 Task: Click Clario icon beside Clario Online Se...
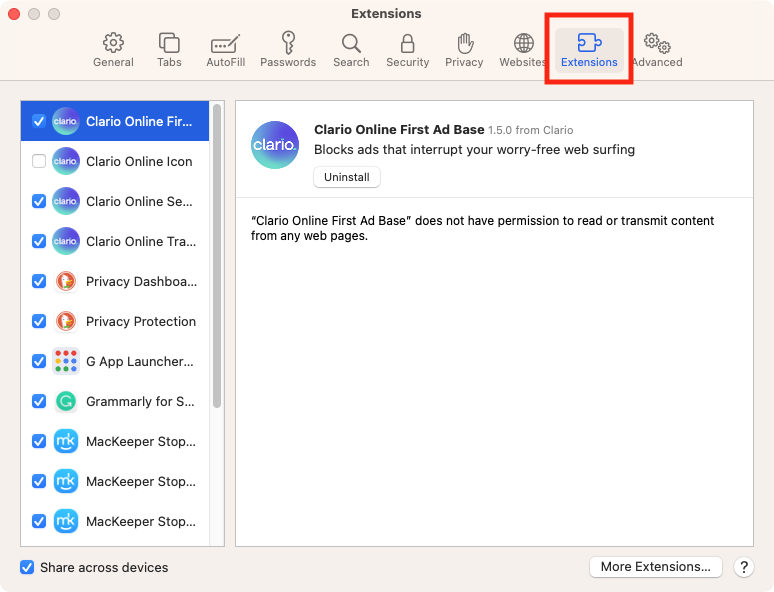(66, 201)
